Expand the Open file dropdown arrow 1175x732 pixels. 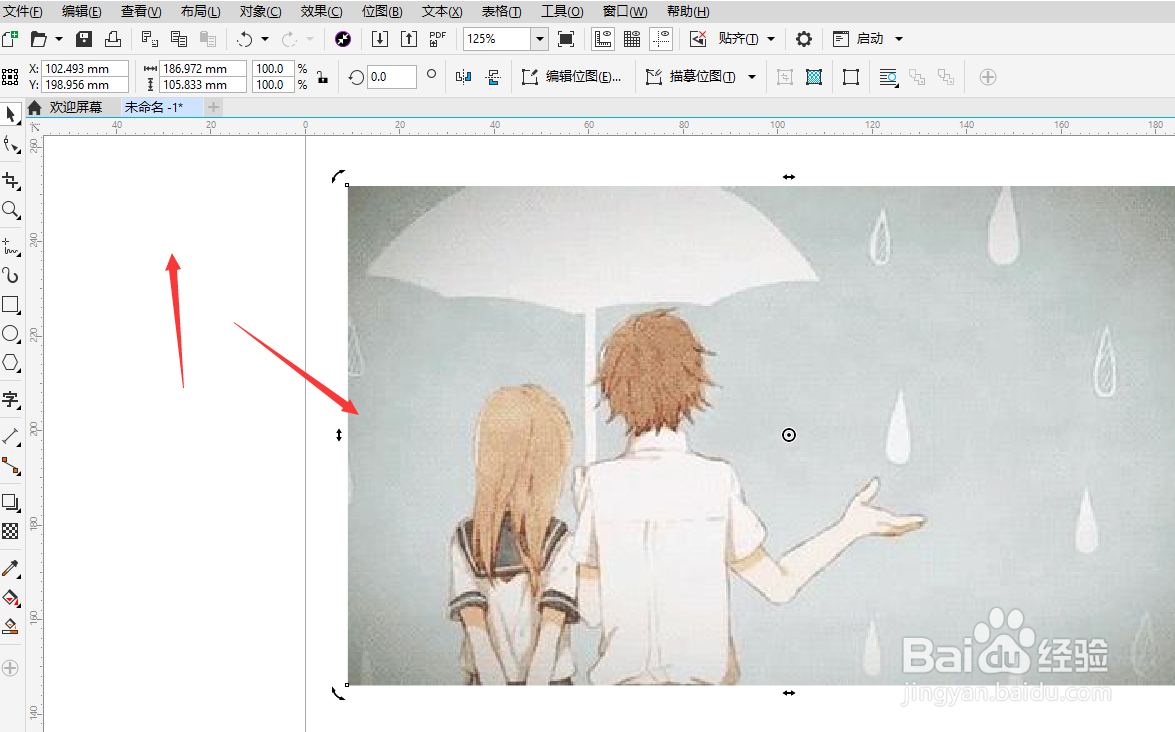(x=58, y=39)
